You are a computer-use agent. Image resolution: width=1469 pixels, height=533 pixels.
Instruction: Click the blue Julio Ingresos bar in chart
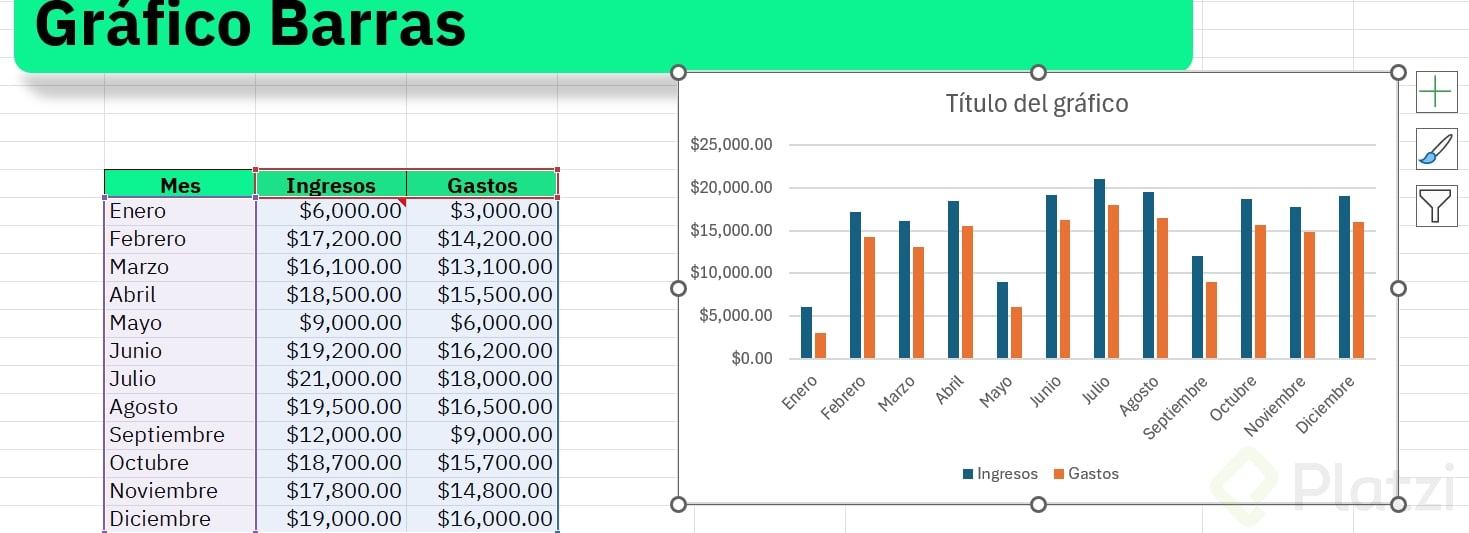(x=1100, y=269)
